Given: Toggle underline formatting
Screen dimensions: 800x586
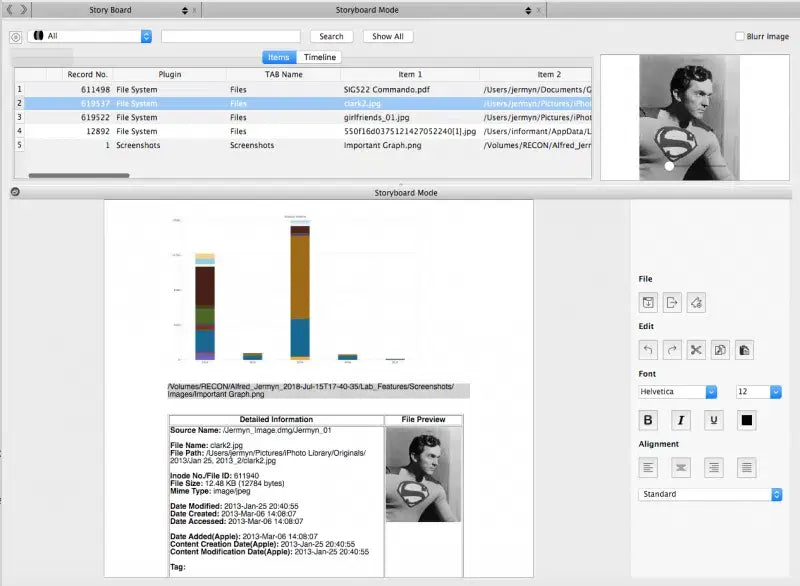Looking at the screenshot, I should 713,420.
